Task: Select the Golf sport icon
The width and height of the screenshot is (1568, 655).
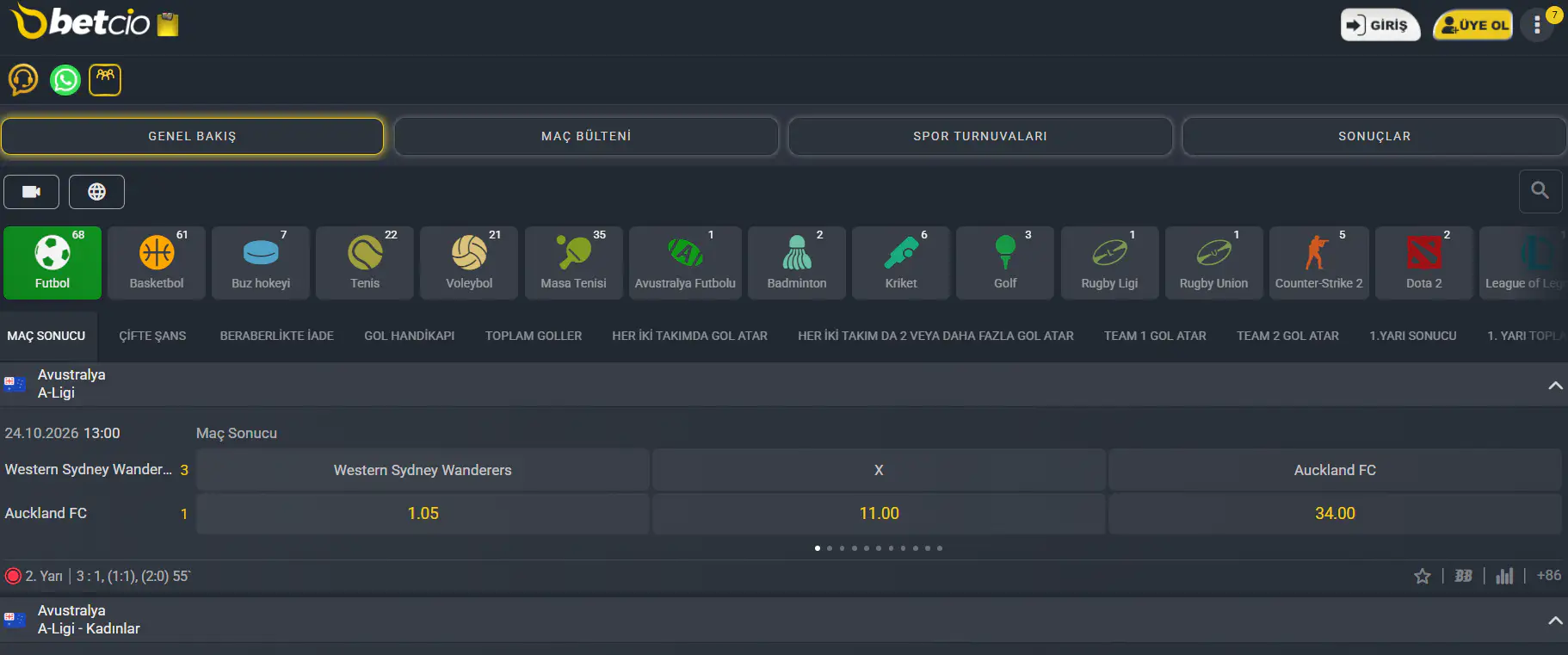Action: 1005,263
